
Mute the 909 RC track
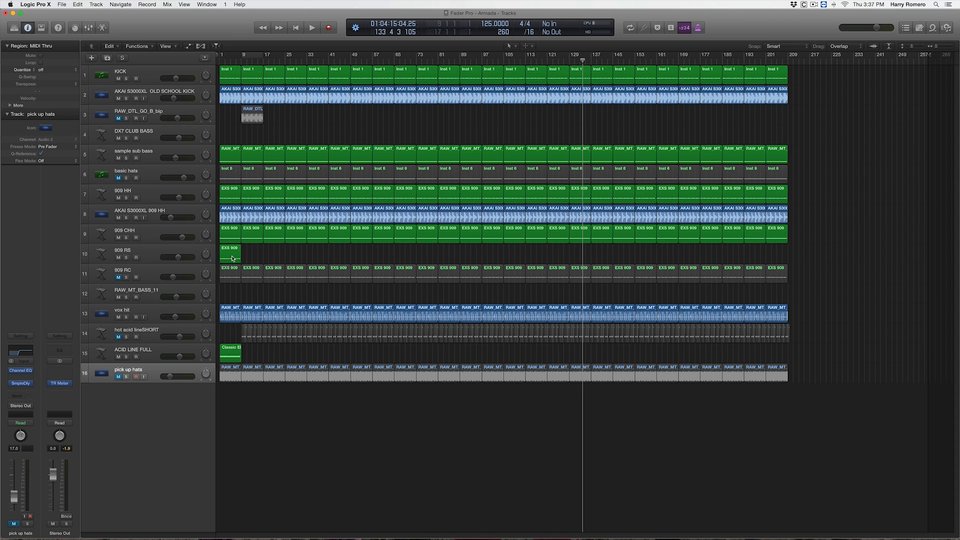tap(118, 277)
